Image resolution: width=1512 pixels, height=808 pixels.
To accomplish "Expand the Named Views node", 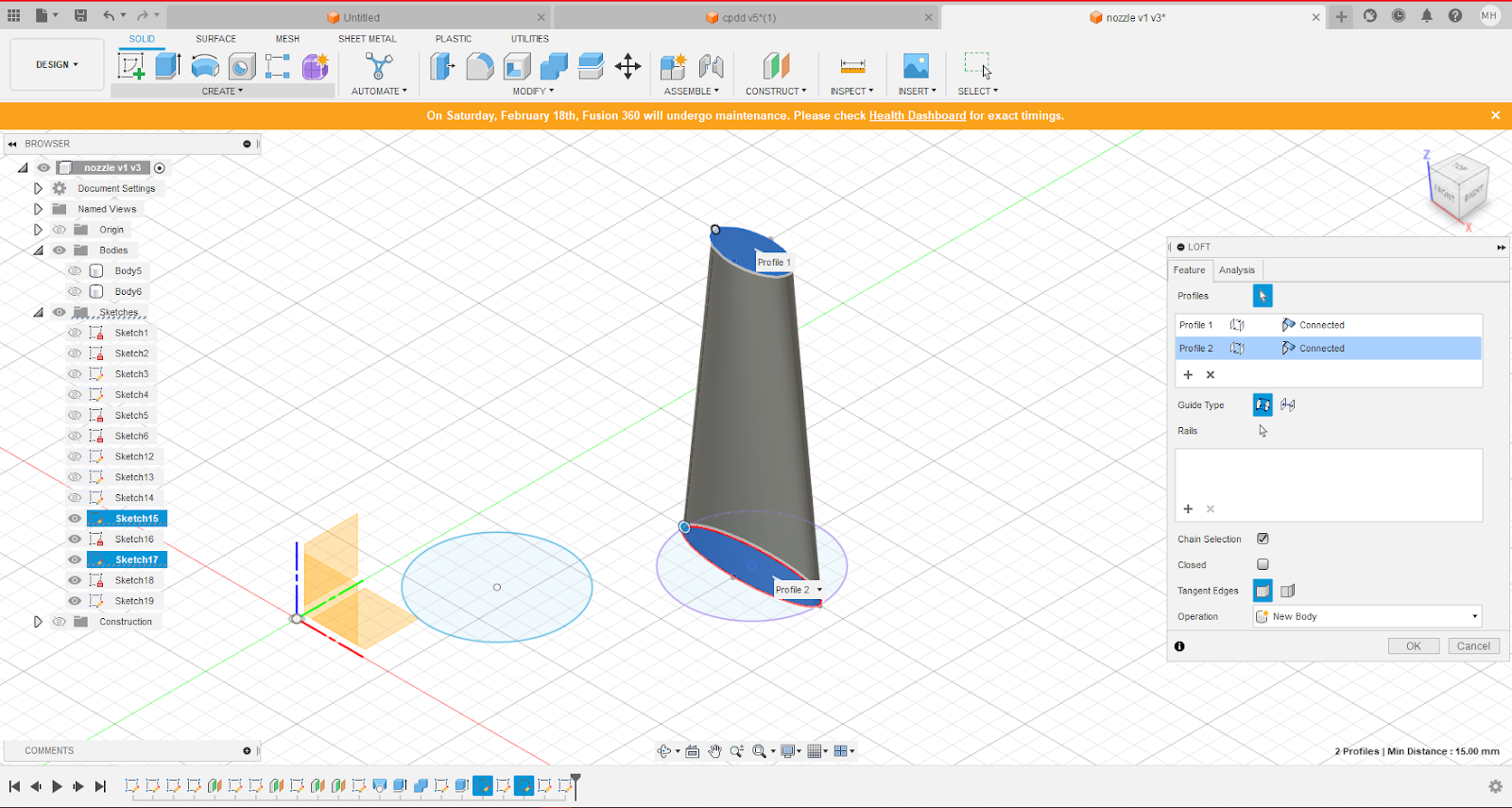I will point(38,209).
